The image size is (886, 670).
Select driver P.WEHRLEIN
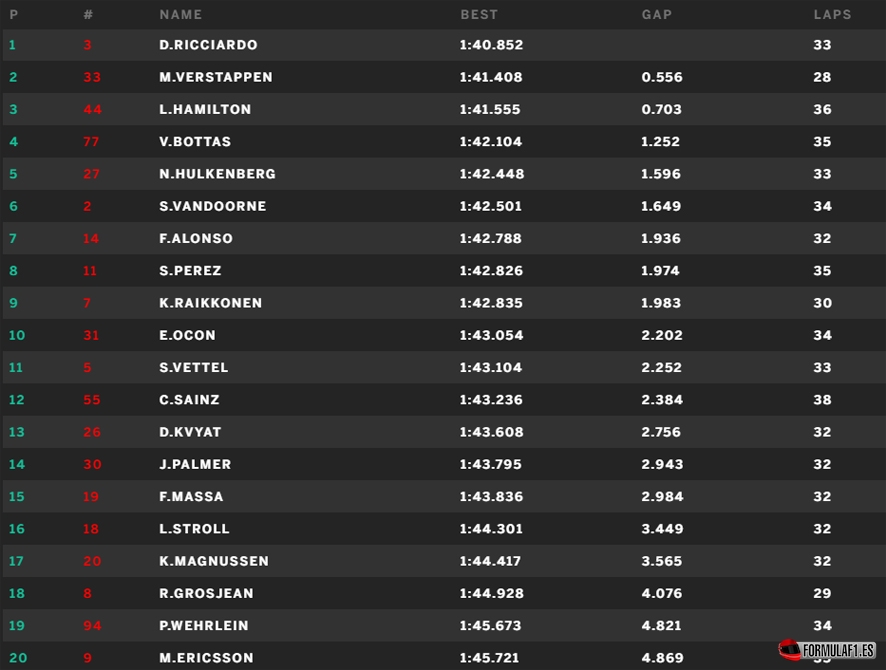pos(203,625)
